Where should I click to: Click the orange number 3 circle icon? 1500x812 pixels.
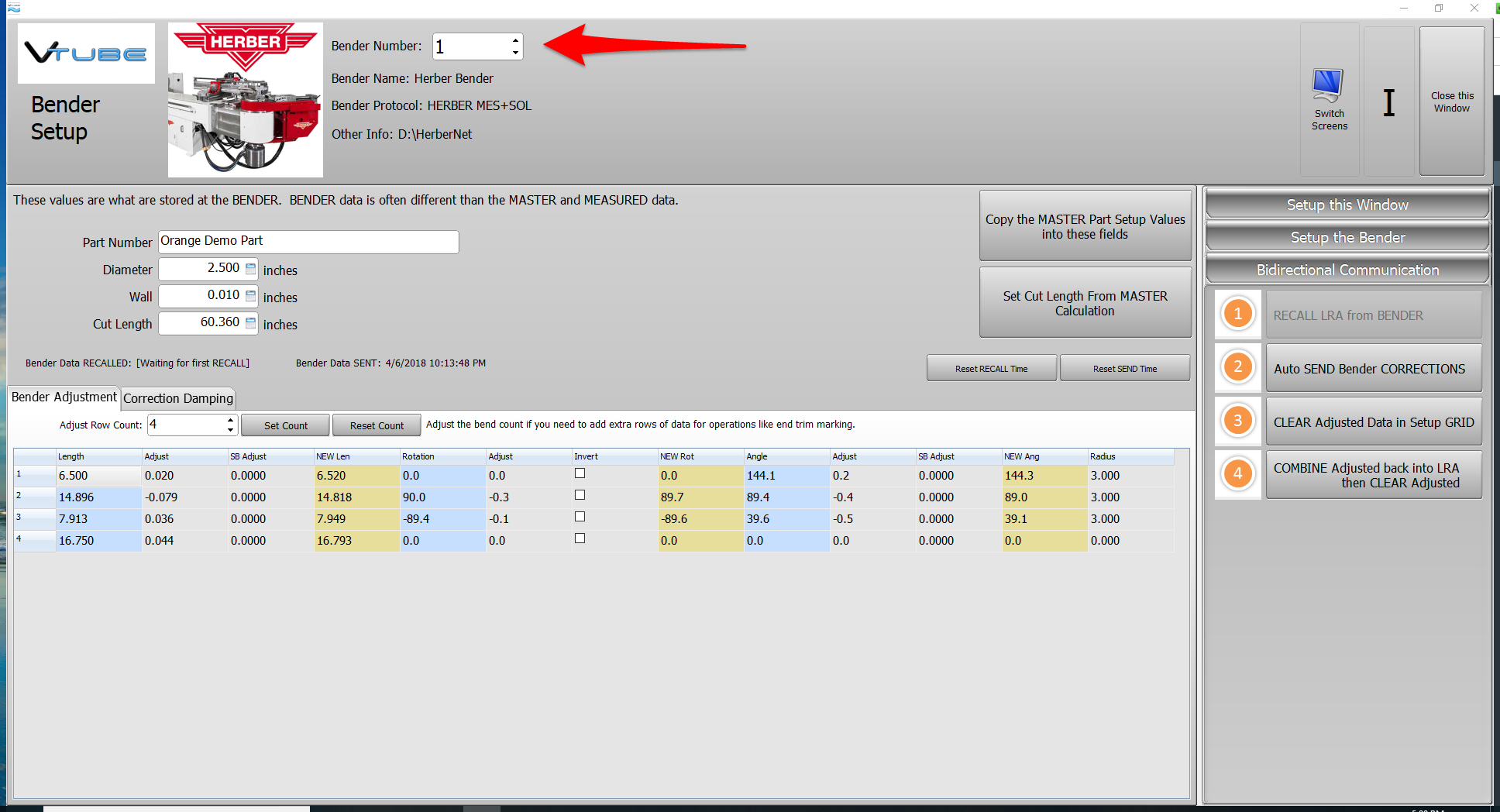(x=1237, y=421)
